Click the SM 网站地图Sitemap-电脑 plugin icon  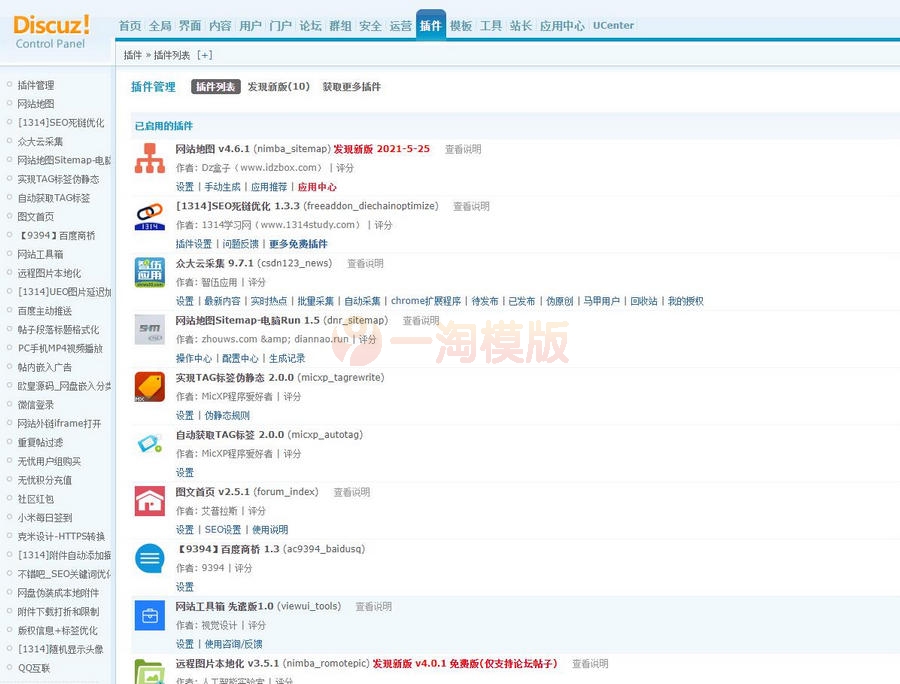click(x=148, y=328)
